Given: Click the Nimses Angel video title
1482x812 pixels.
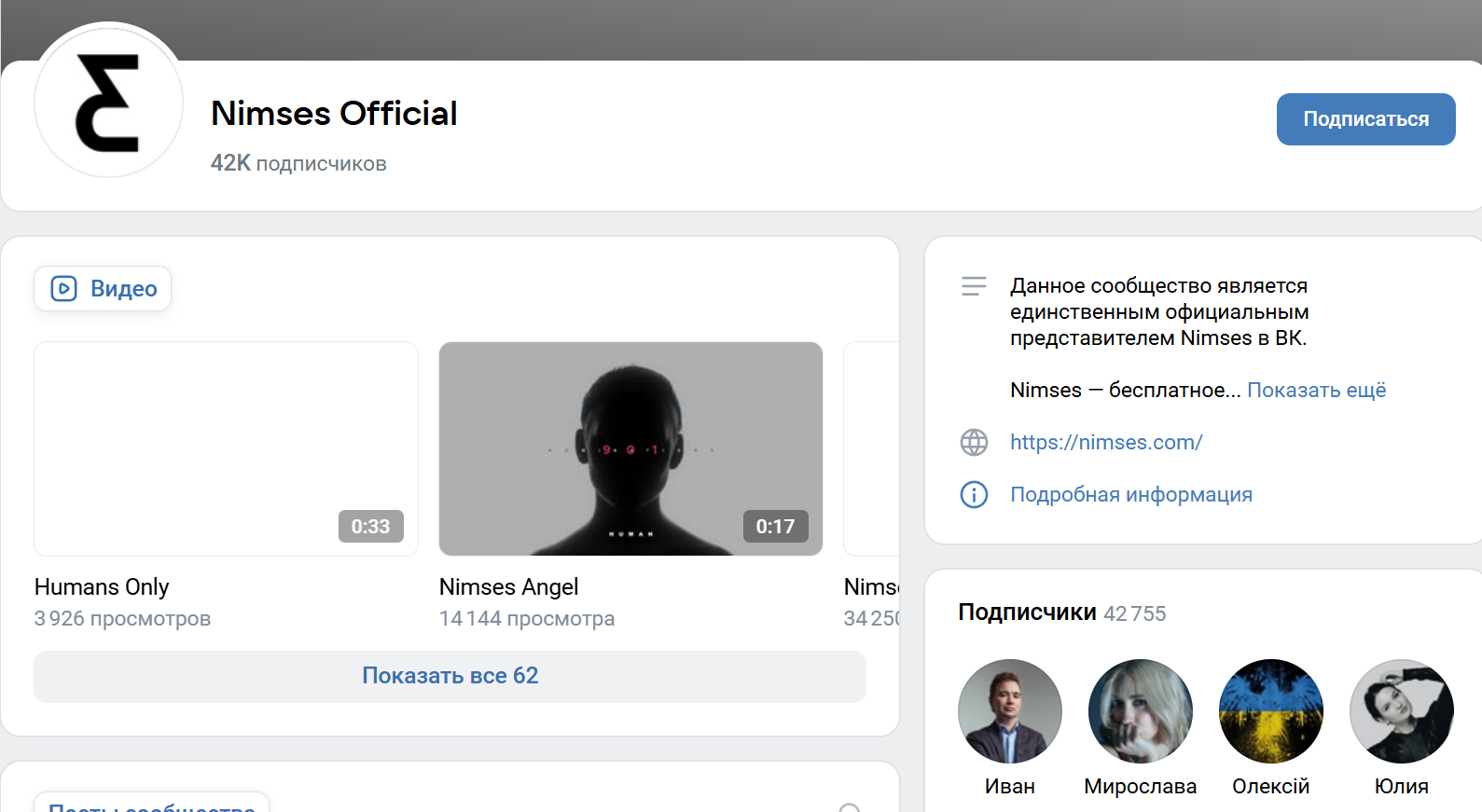Looking at the screenshot, I should coord(508,587).
